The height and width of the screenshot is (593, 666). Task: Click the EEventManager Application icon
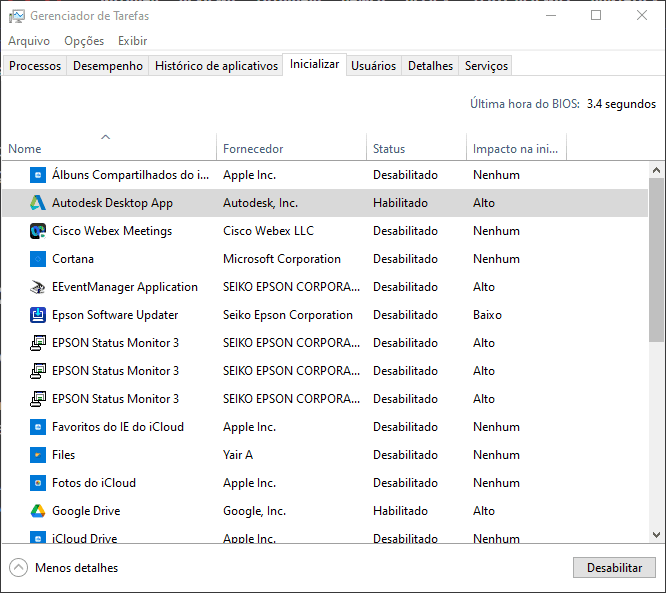click(38, 287)
